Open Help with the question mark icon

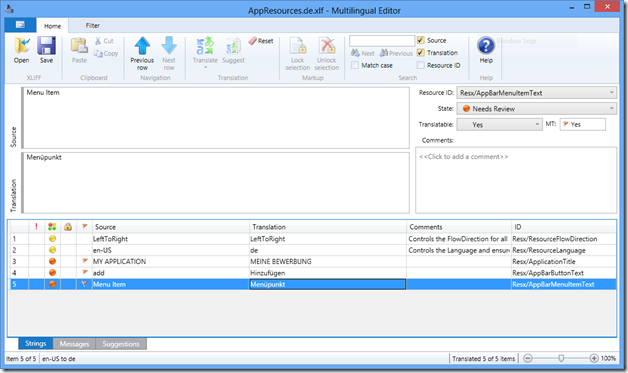(x=486, y=45)
